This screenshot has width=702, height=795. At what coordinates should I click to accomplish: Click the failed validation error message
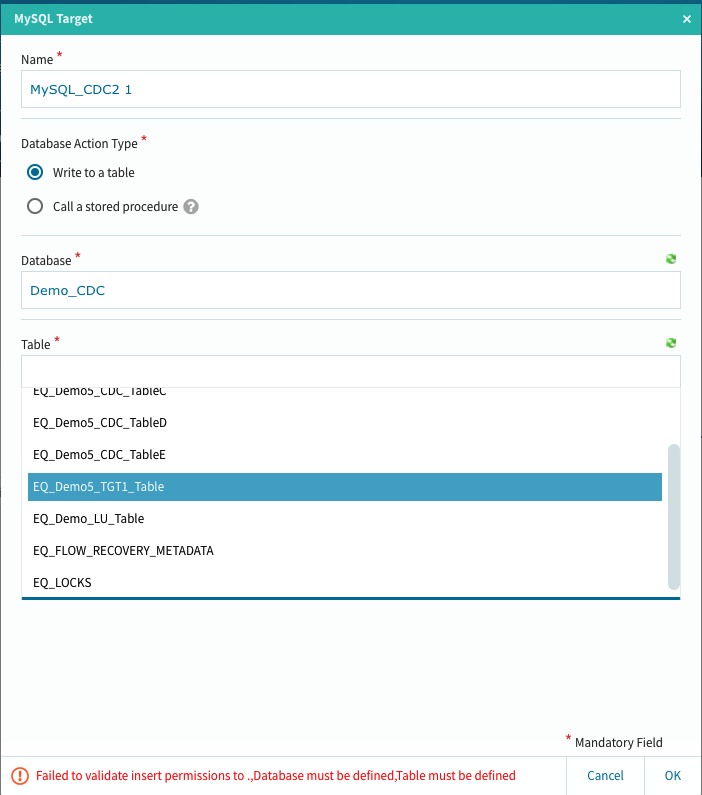click(x=276, y=776)
